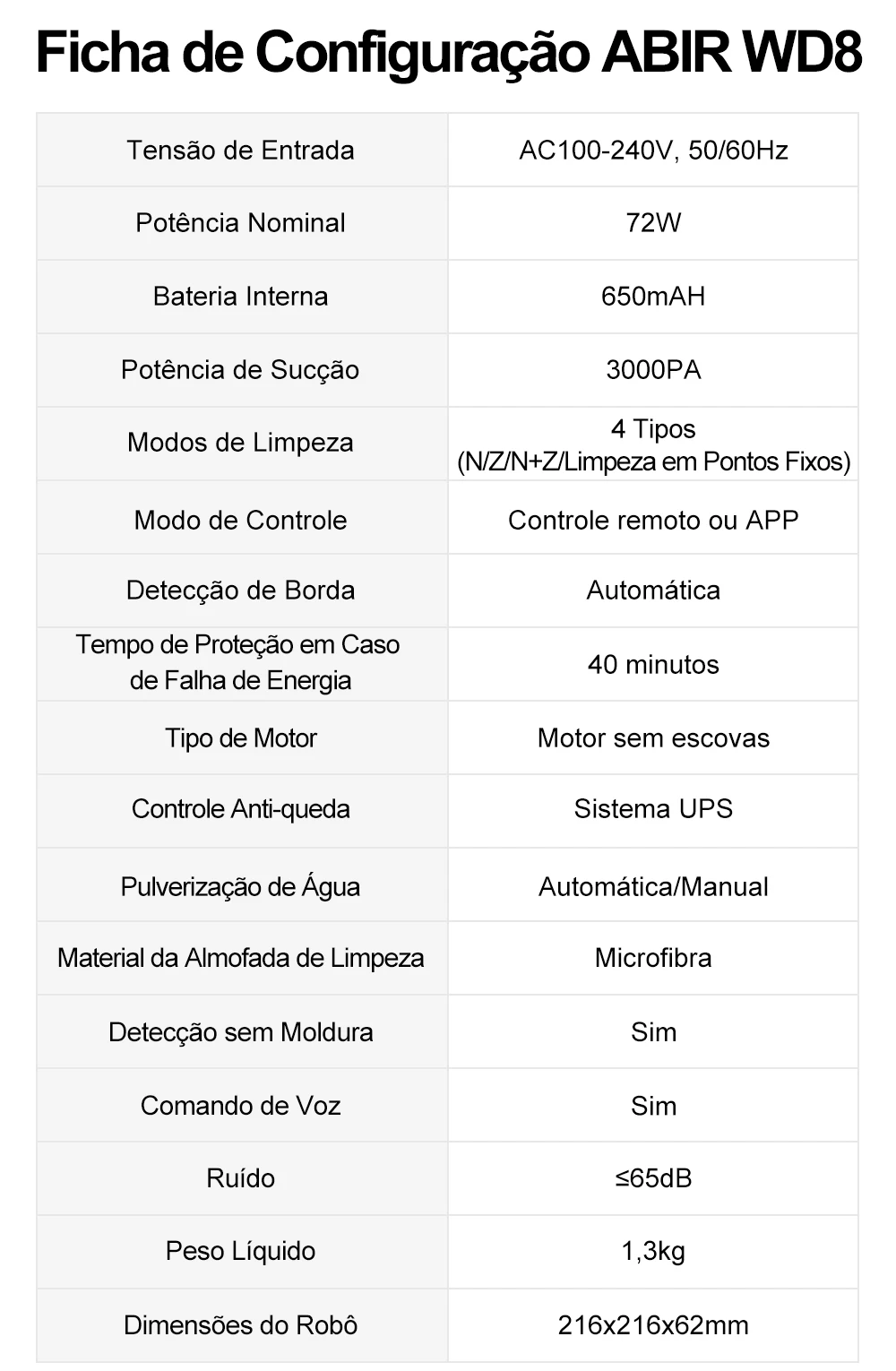This screenshot has width=896, height=1371.
Task: Click the 650mAH battery value
Action: (653, 296)
